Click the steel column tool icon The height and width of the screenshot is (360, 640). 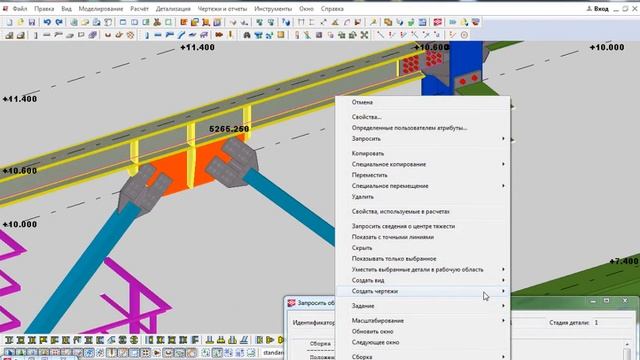[147, 35]
